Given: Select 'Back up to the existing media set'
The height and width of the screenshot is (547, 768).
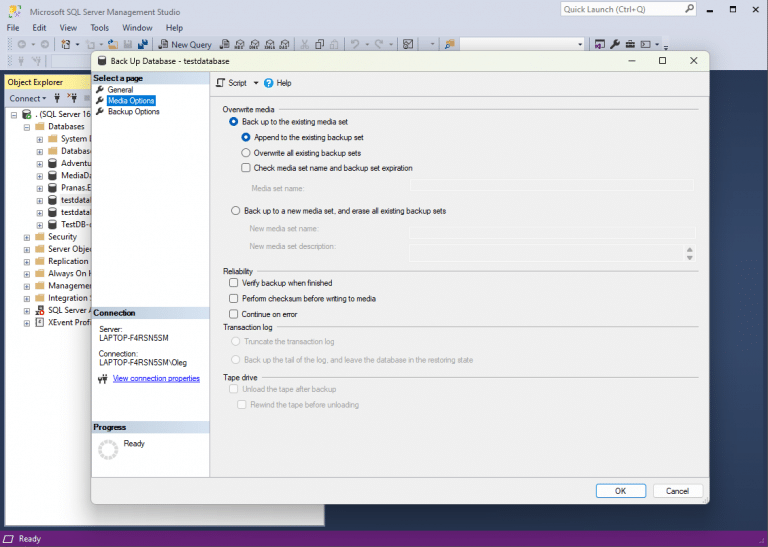Looking at the screenshot, I should click(234, 121).
